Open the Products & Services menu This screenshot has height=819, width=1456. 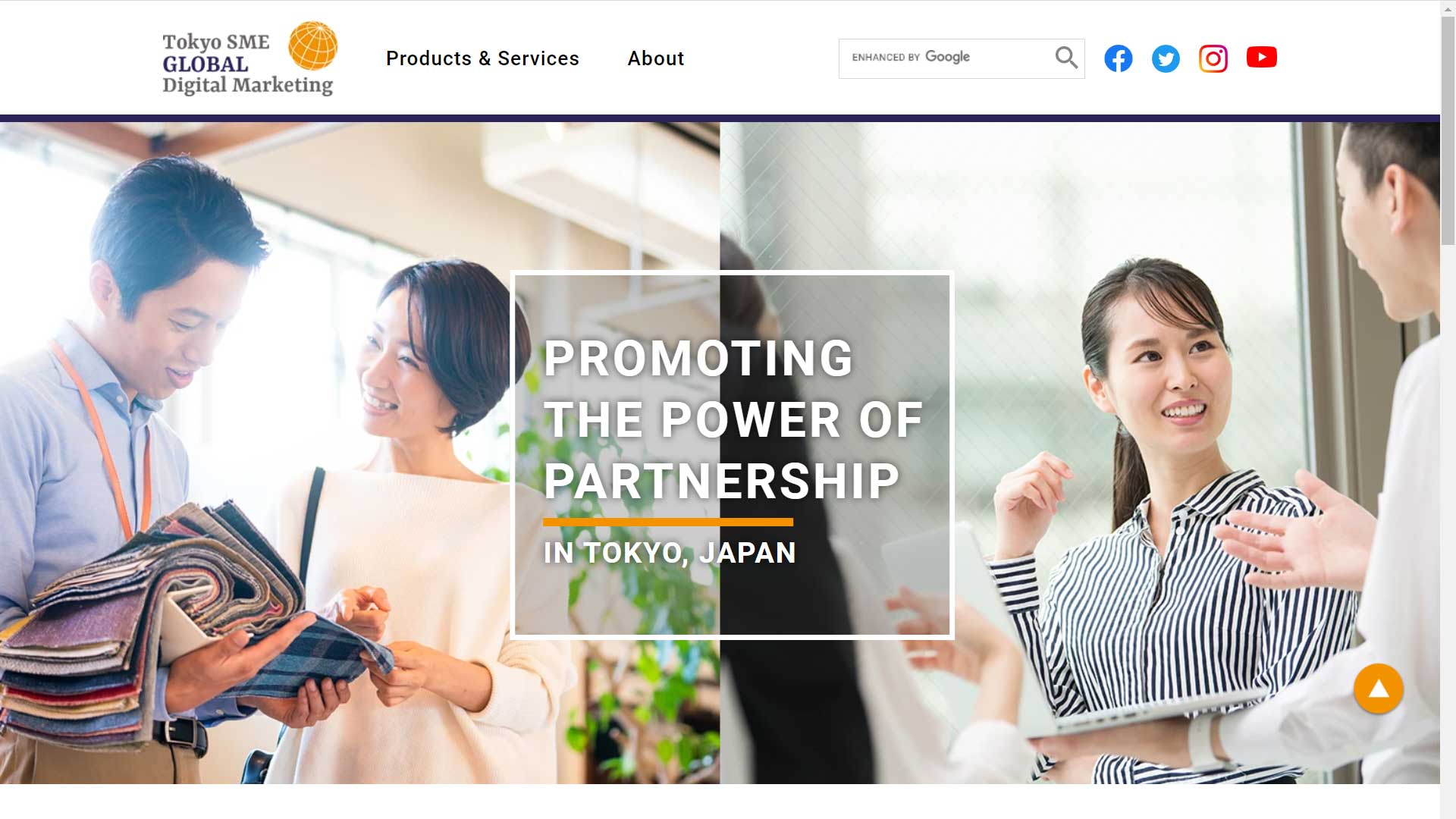[482, 58]
